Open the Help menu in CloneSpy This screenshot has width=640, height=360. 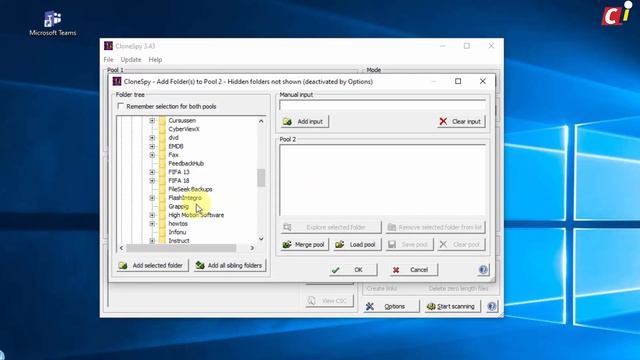point(155,60)
